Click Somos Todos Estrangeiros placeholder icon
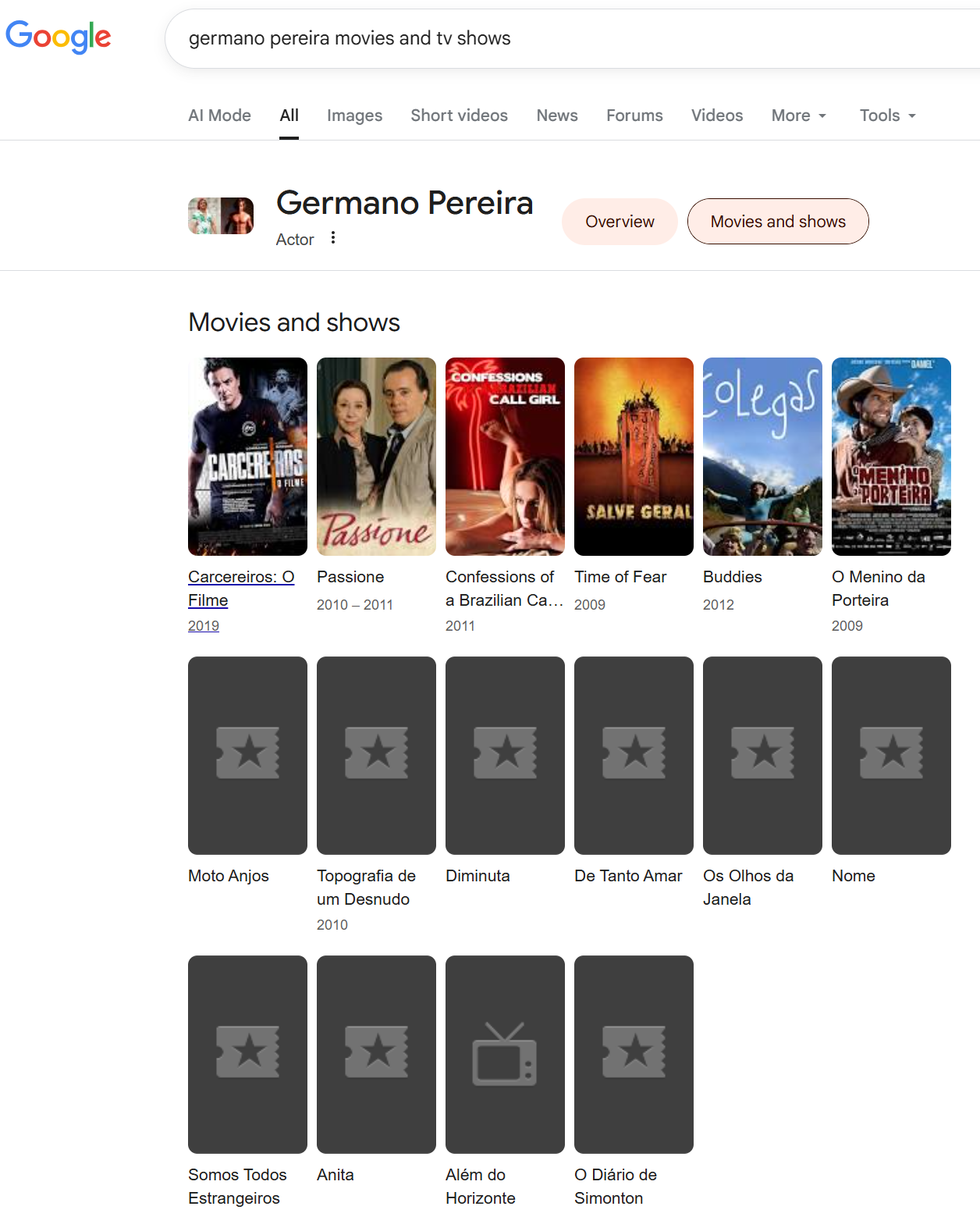This screenshot has width=980, height=1217. coord(247,1052)
